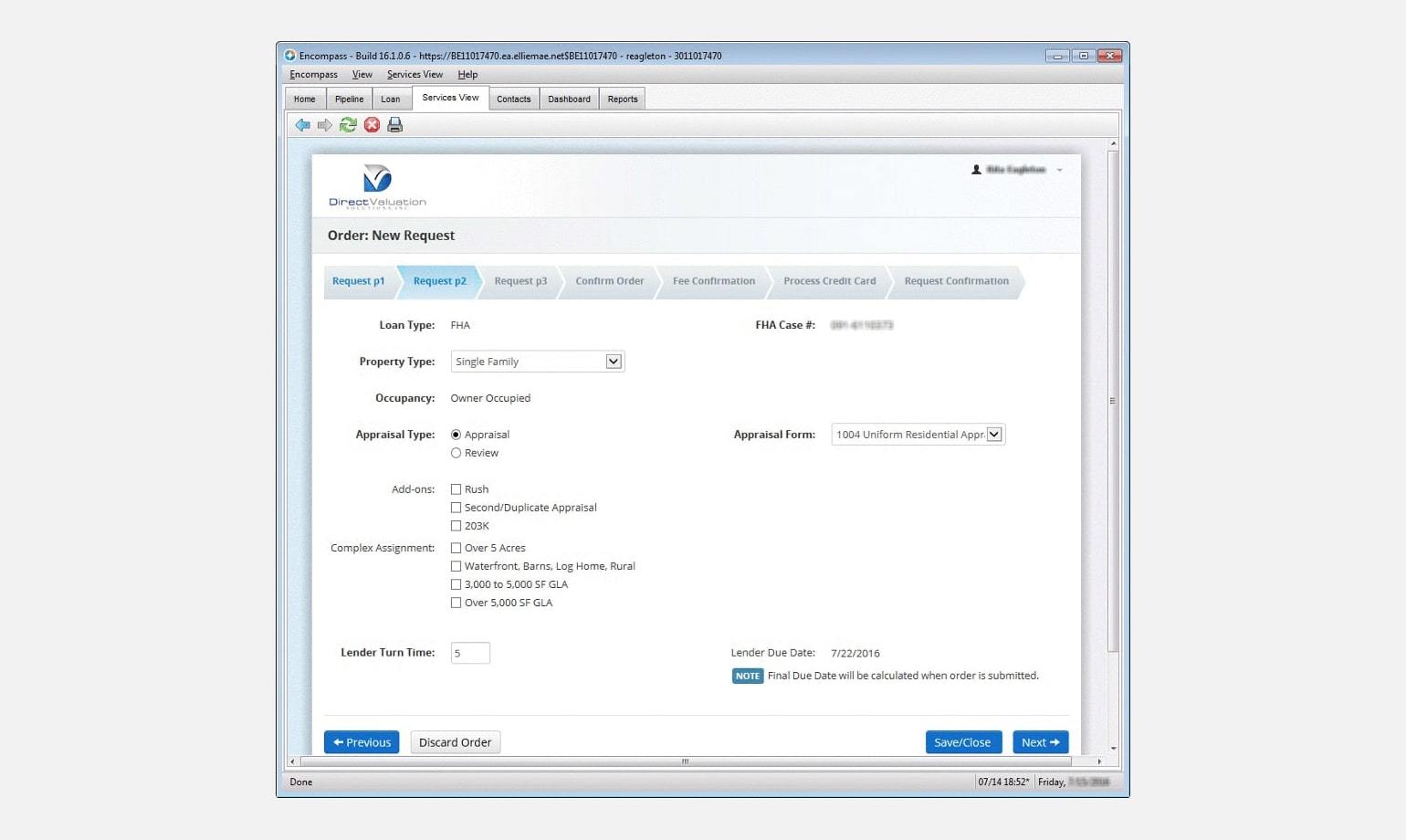Open the Encompass menu
Screen dimensions: 1406x840
pyautogui.click(x=313, y=75)
